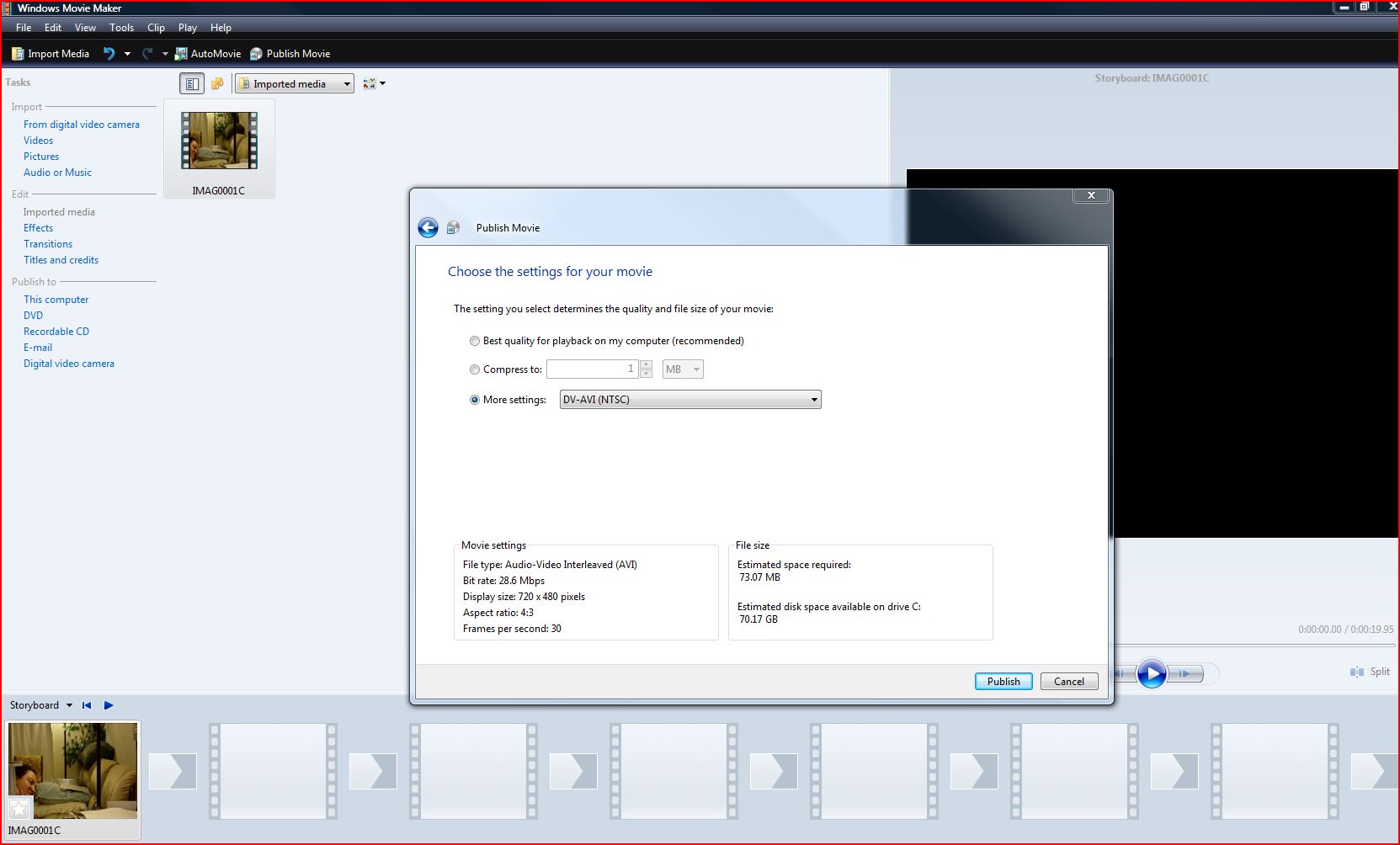Screen dimensions: 1400x845
Task: Open the Clip menu
Action: click(156, 28)
